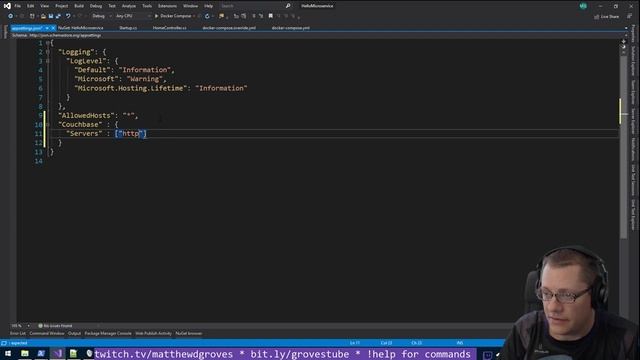Viewport: 640px width, 360px height.
Task: Click the yellow comment toolbar icon
Action: (x=222, y=16)
